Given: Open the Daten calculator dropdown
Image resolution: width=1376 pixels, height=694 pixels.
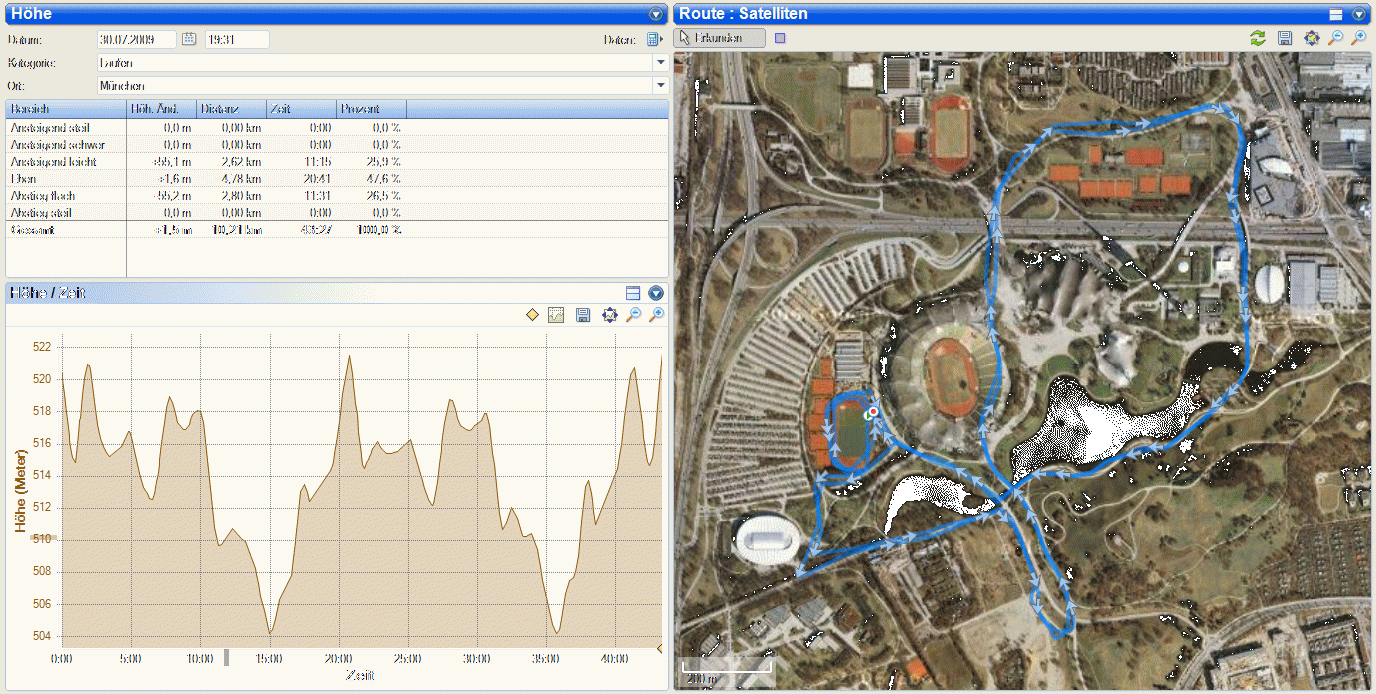Looking at the screenshot, I should tap(654, 40).
